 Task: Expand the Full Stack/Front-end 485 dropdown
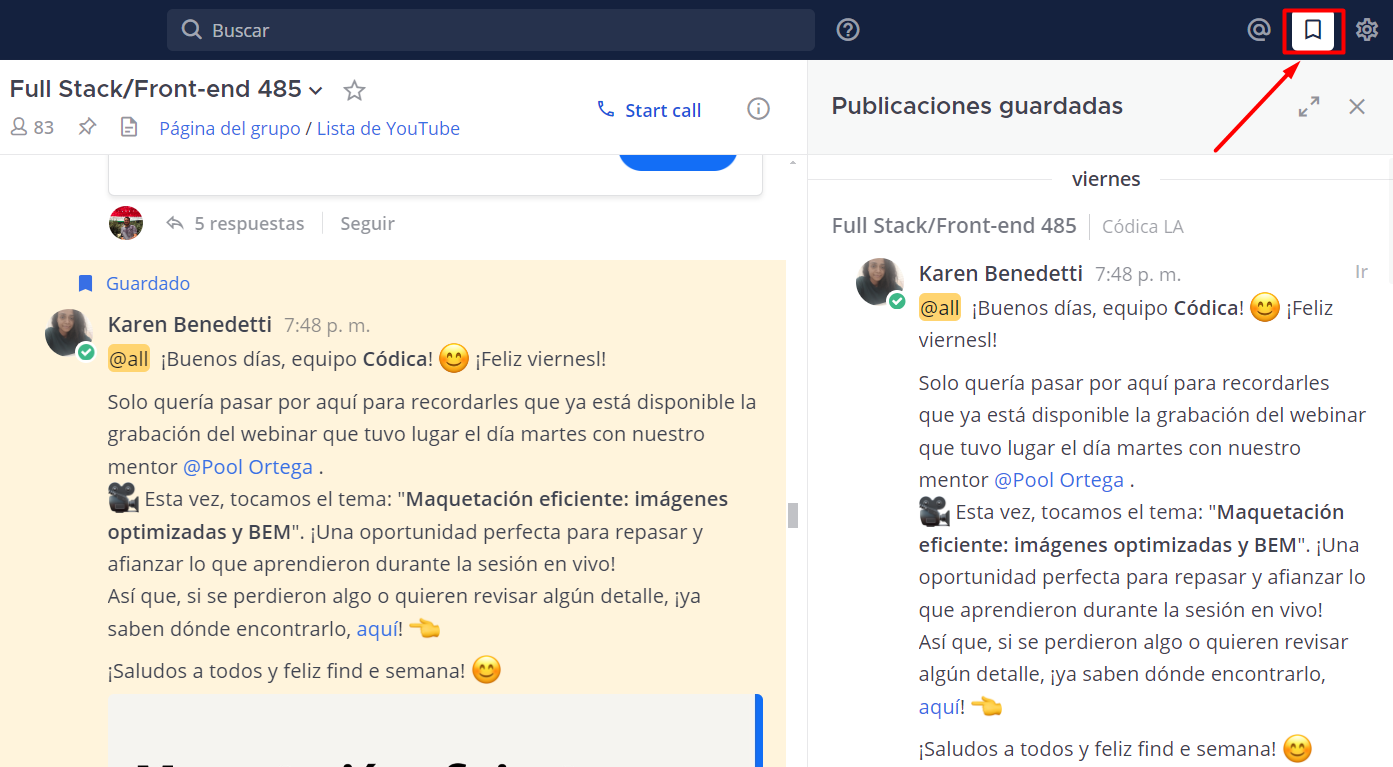pyautogui.click(x=316, y=89)
